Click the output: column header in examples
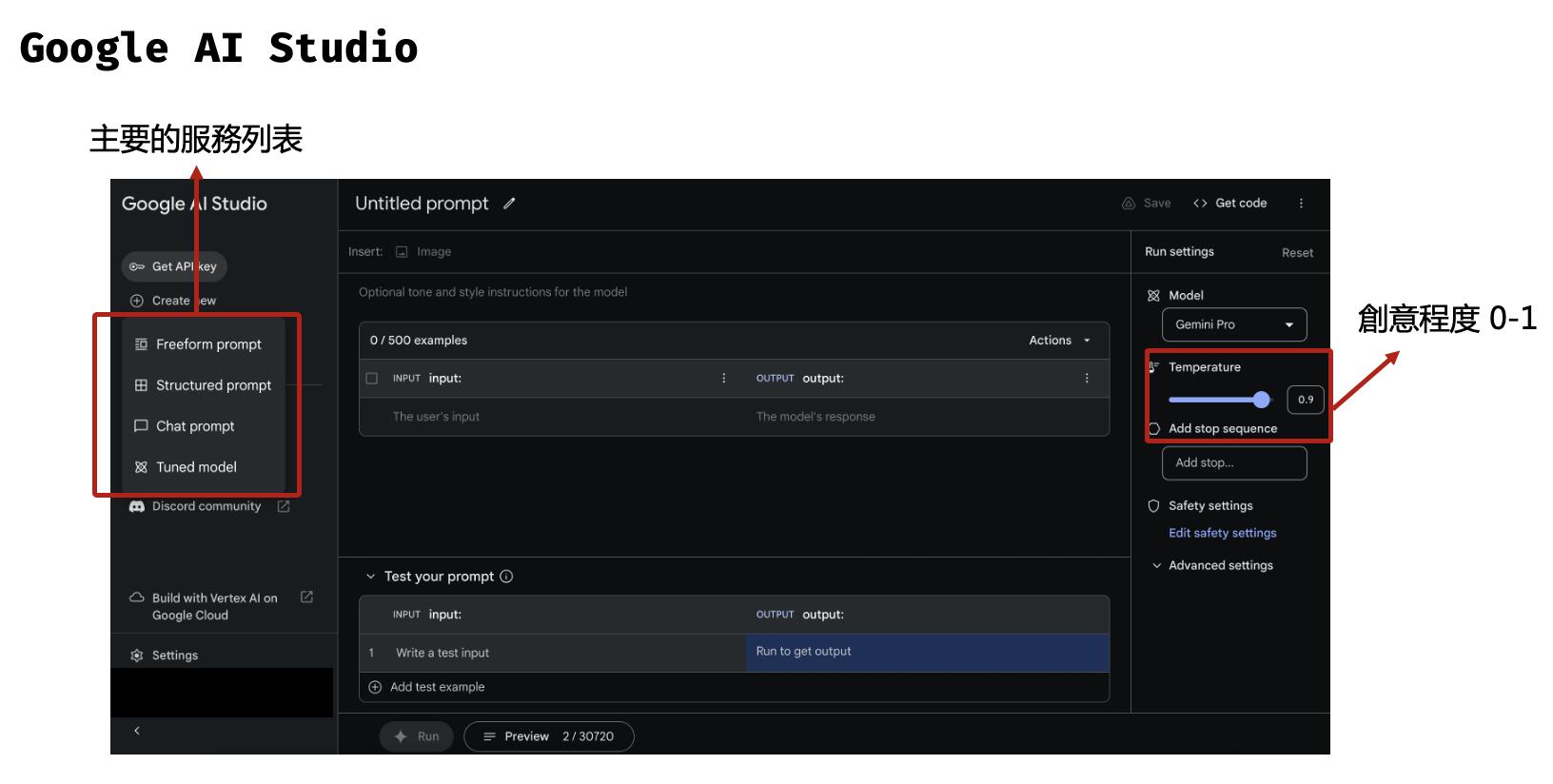The image size is (1553, 784). click(x=823, y=379)
